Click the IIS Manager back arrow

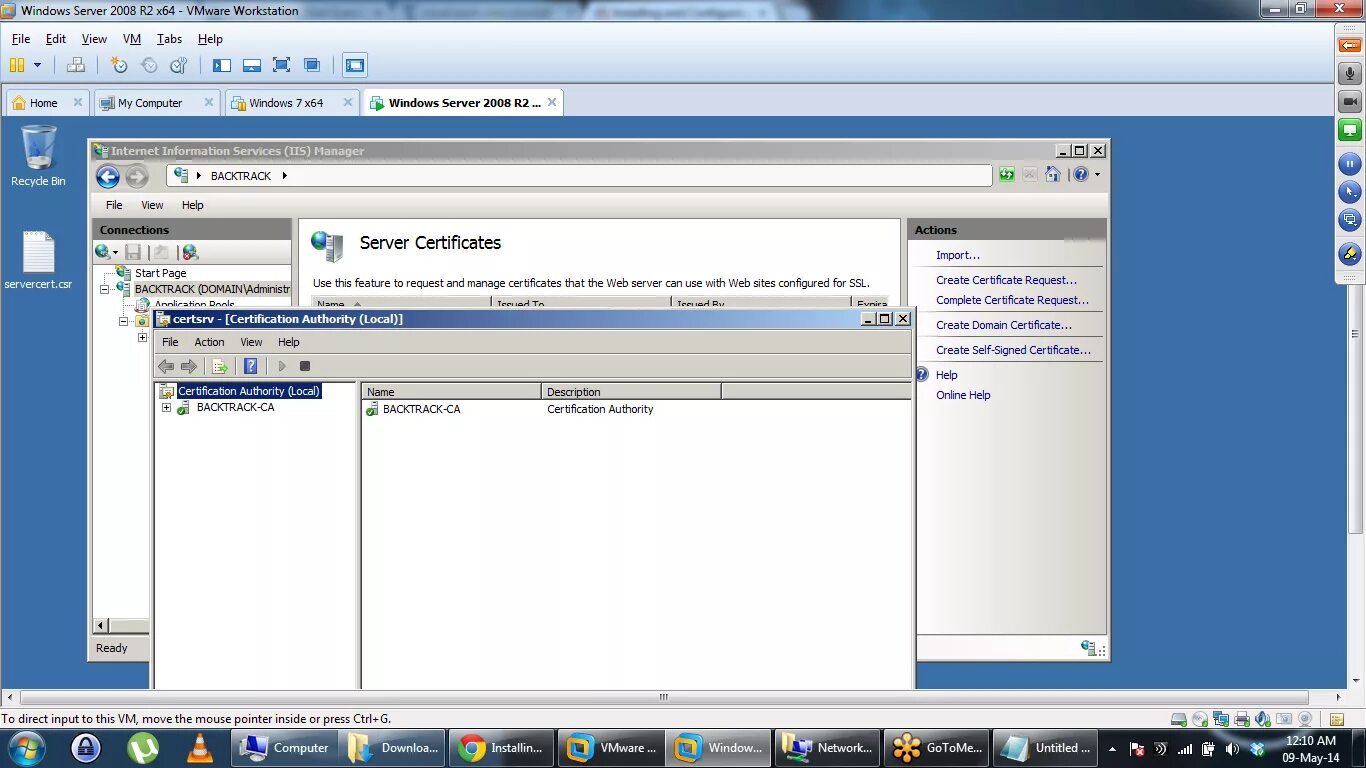click(108, 177)
